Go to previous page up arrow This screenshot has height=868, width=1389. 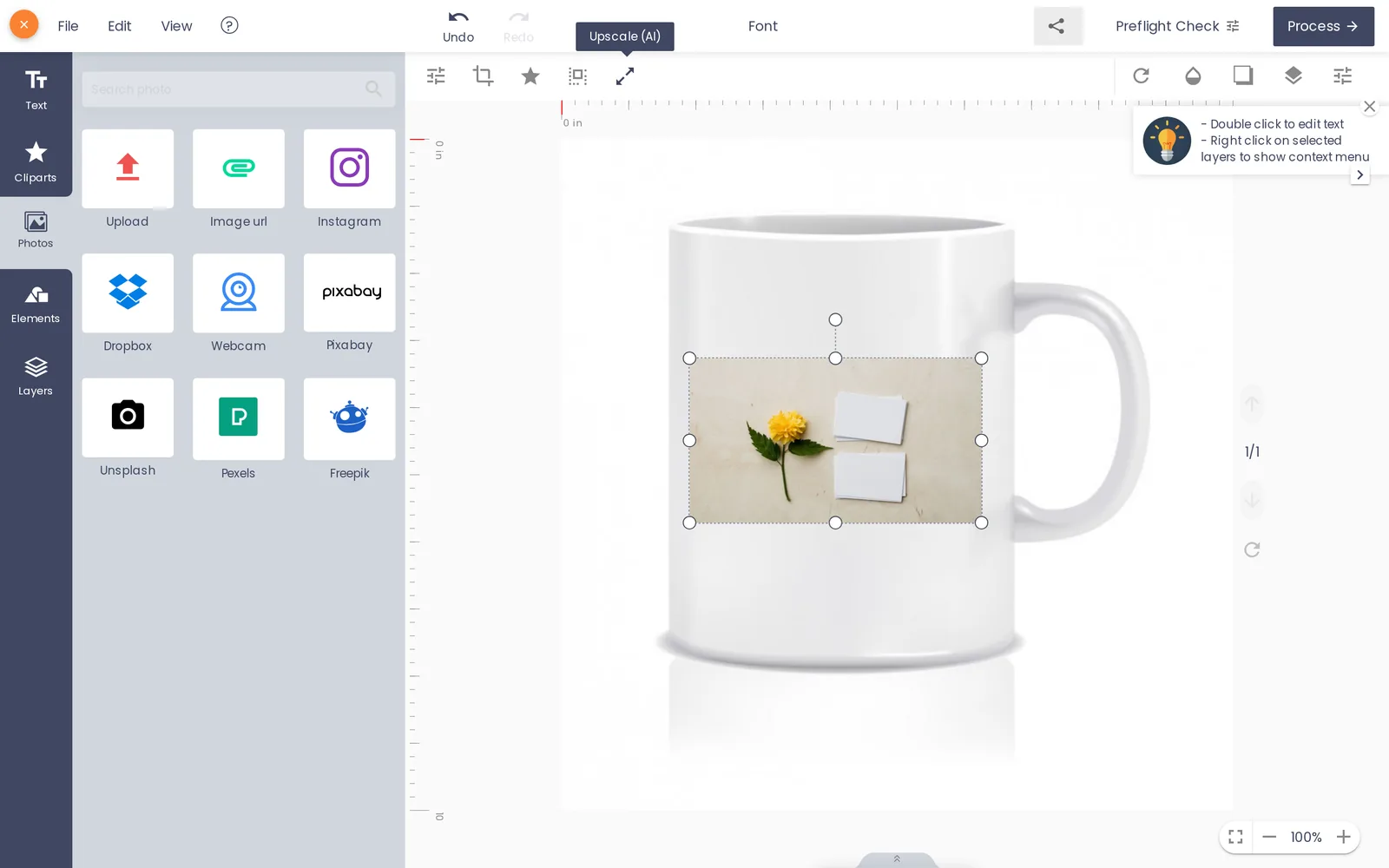click(1252, 404)
